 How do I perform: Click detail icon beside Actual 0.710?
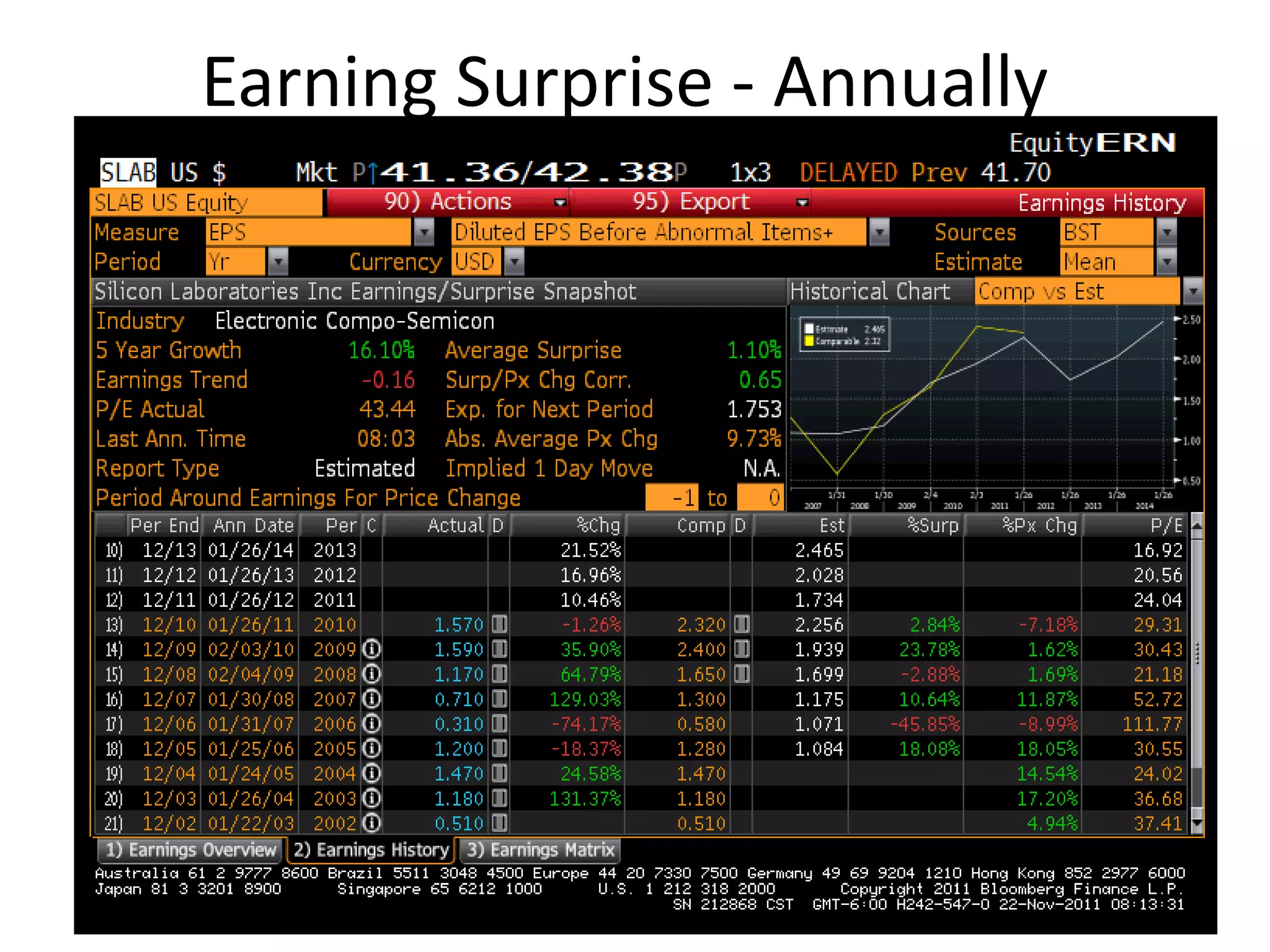499,698
